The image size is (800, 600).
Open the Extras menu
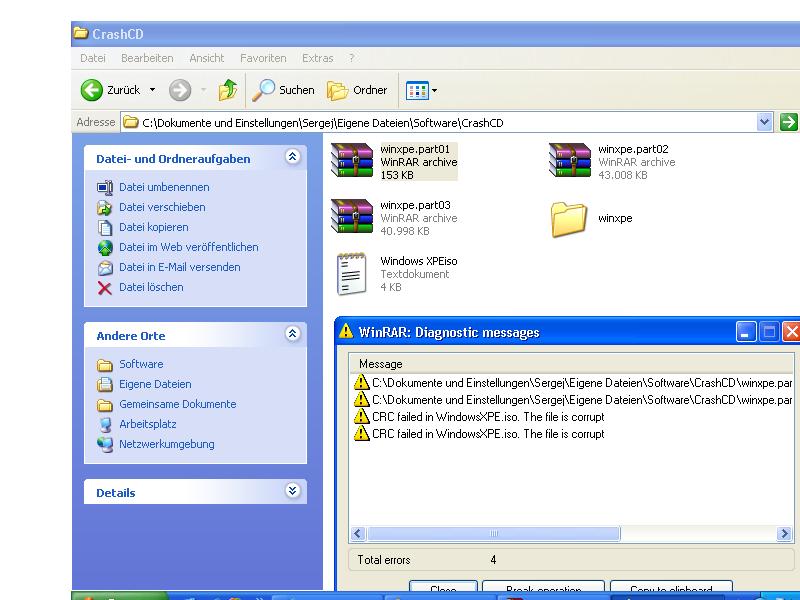pyautogui.click(x=317, y=58)
